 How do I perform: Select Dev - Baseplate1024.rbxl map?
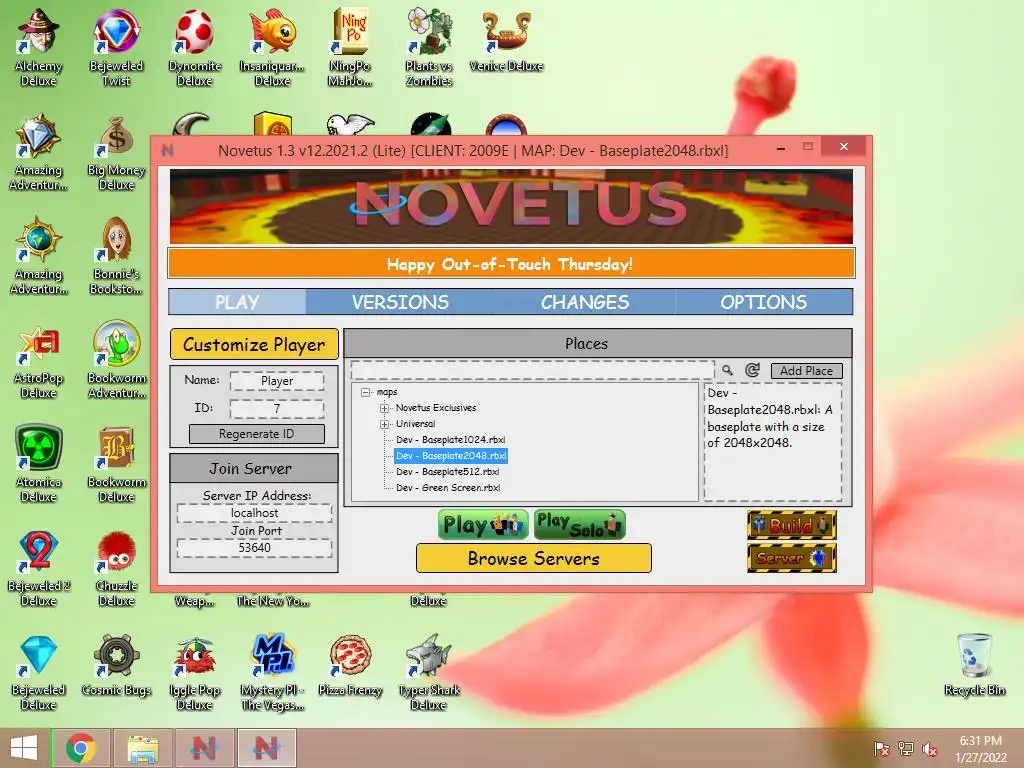pyautogui.click(x=451, y=440)
